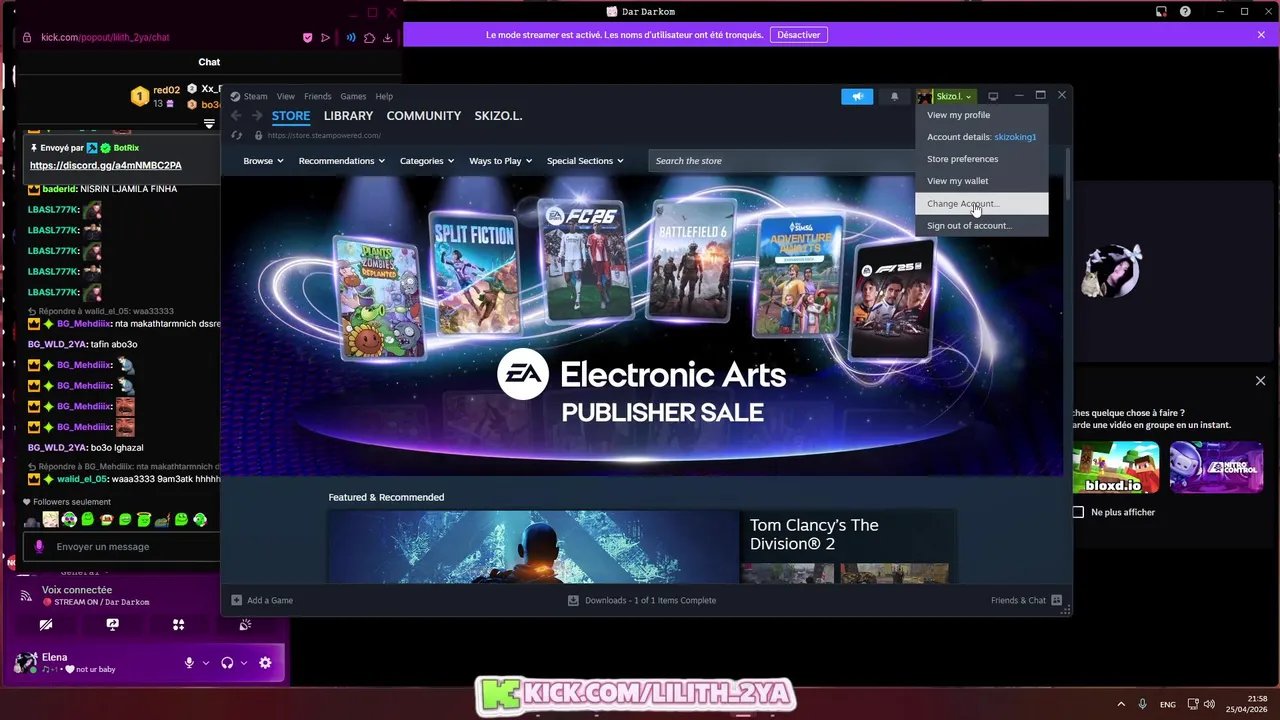Expand Discord headphone output options arrow

[243, 663]
